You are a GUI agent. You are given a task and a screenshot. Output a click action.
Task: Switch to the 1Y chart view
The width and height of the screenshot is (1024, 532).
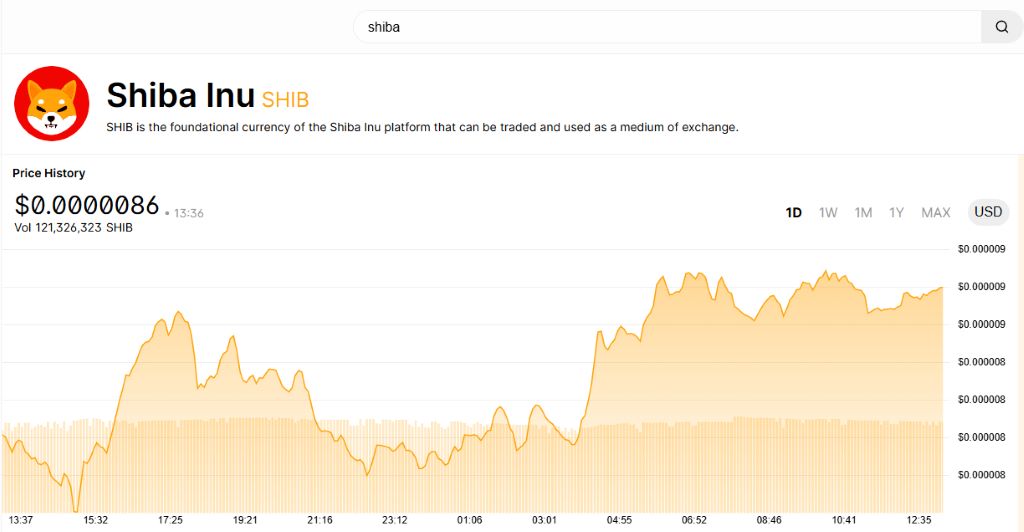(897, 212)
